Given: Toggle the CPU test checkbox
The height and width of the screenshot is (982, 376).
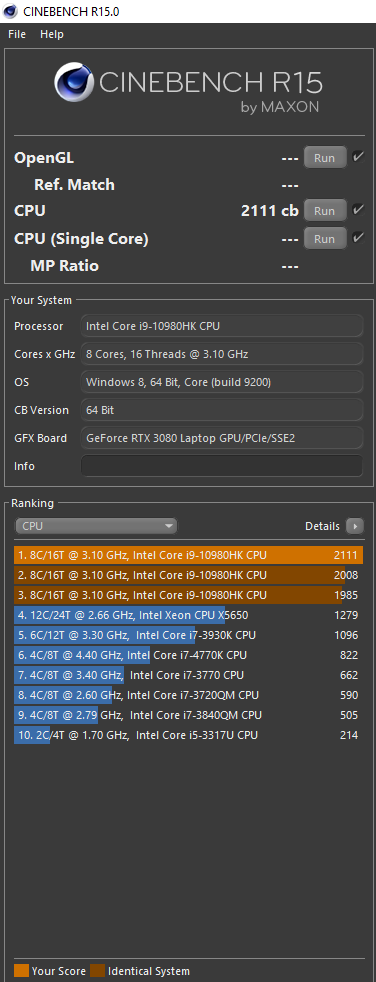Looking at the screenshot, I should point(358,210).
